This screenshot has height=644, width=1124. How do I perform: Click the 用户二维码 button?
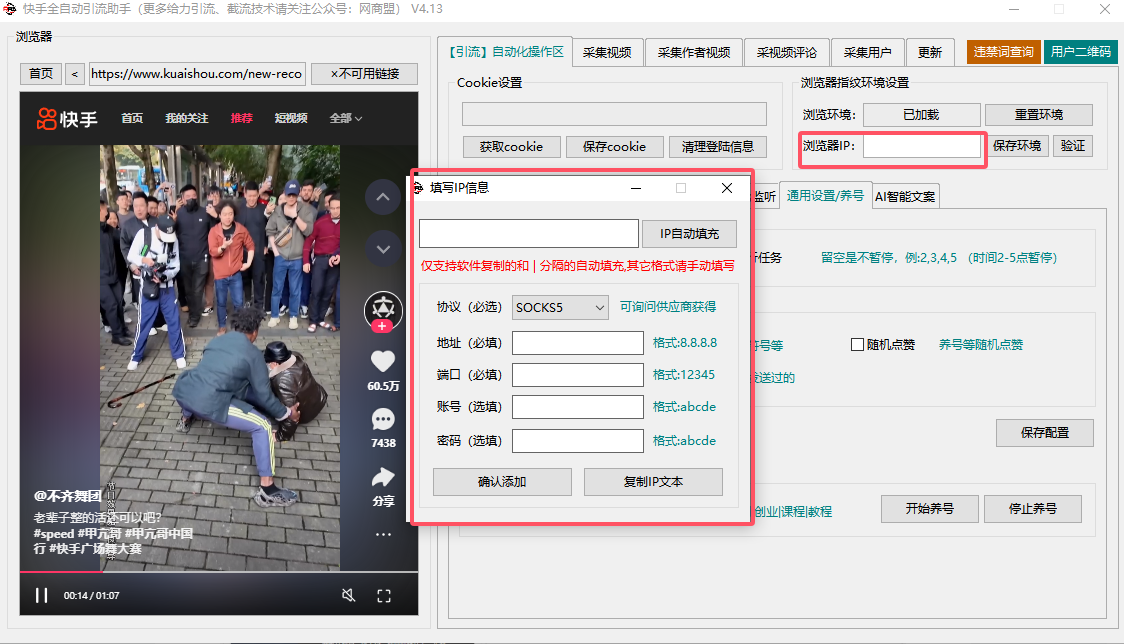pos(1080,52)
